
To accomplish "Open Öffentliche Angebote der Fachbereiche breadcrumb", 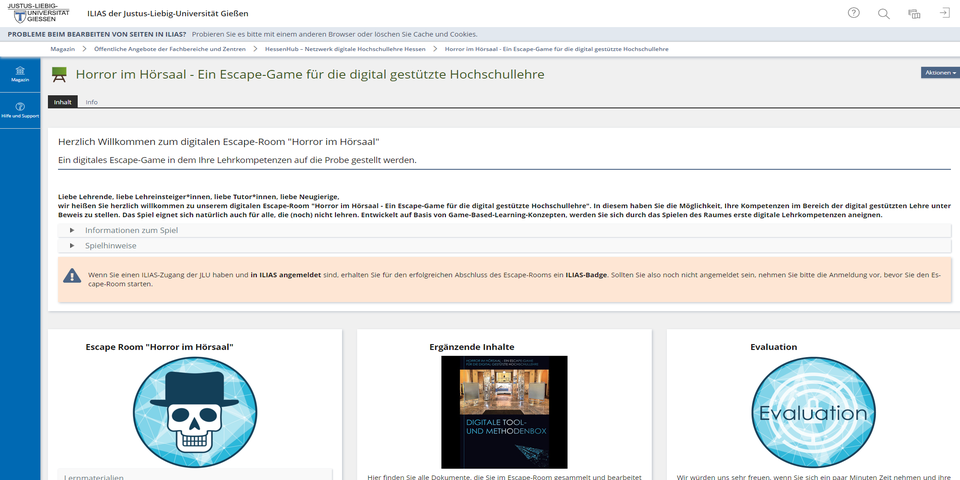I will pos(170,48).
